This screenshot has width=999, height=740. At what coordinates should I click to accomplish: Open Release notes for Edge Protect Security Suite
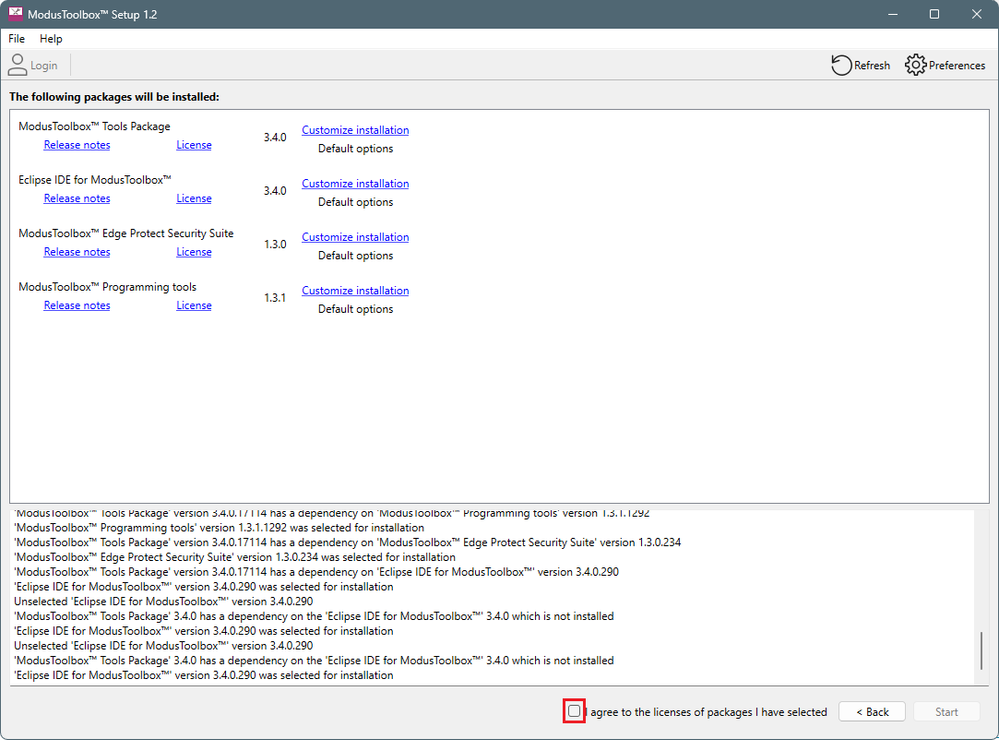point(76,251)
